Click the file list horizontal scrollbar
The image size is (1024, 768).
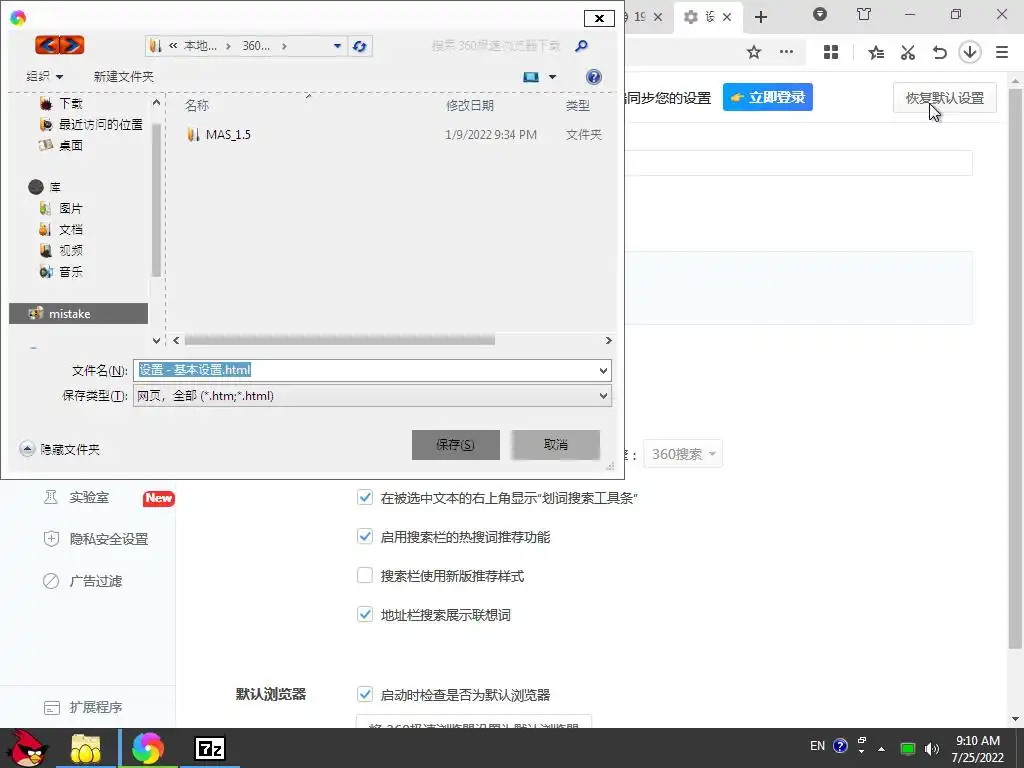click(340, 340)
